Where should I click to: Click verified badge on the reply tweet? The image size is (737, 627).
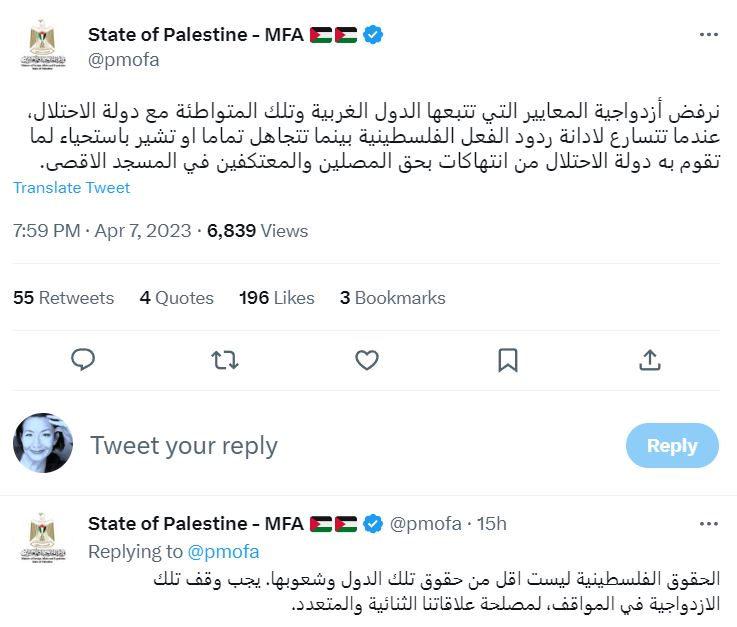(x=373, y=523)
